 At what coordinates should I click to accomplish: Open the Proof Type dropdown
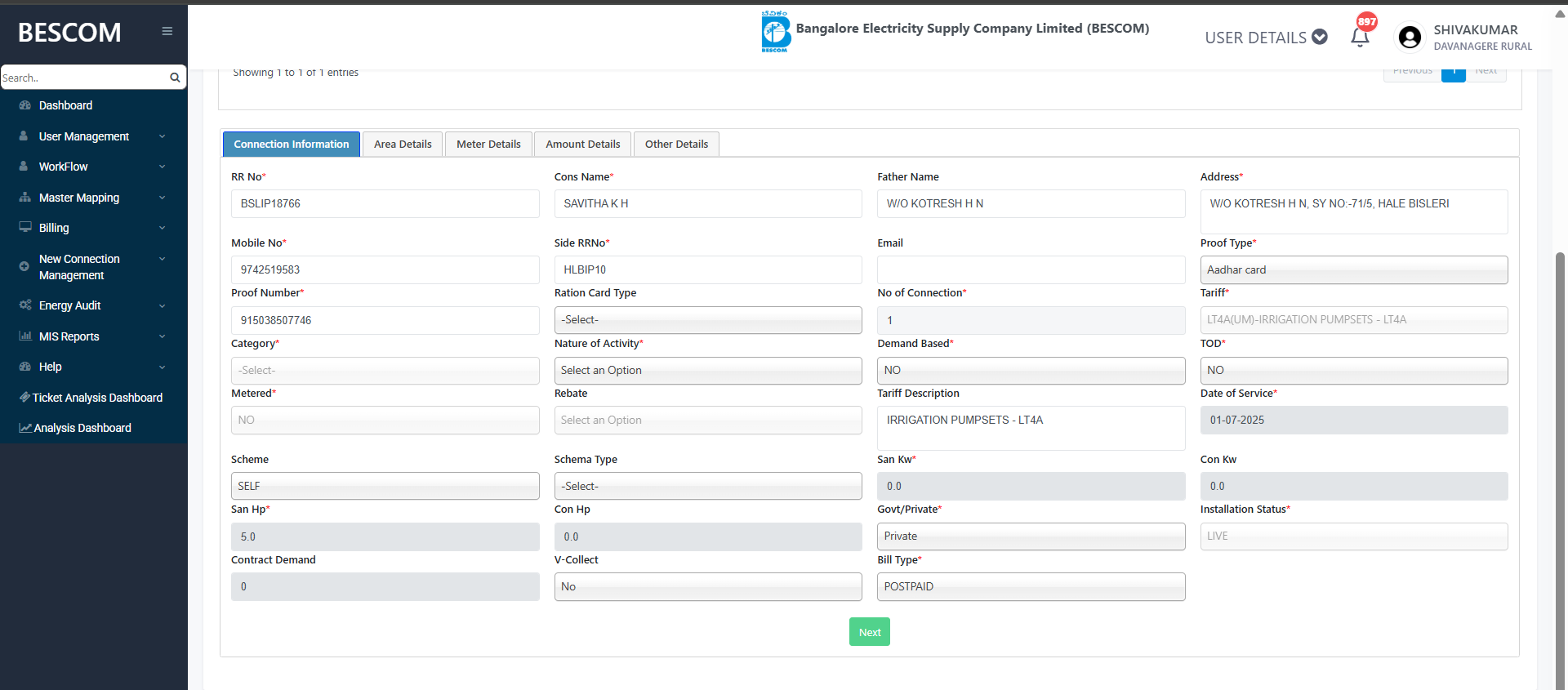coord(1353,270)
